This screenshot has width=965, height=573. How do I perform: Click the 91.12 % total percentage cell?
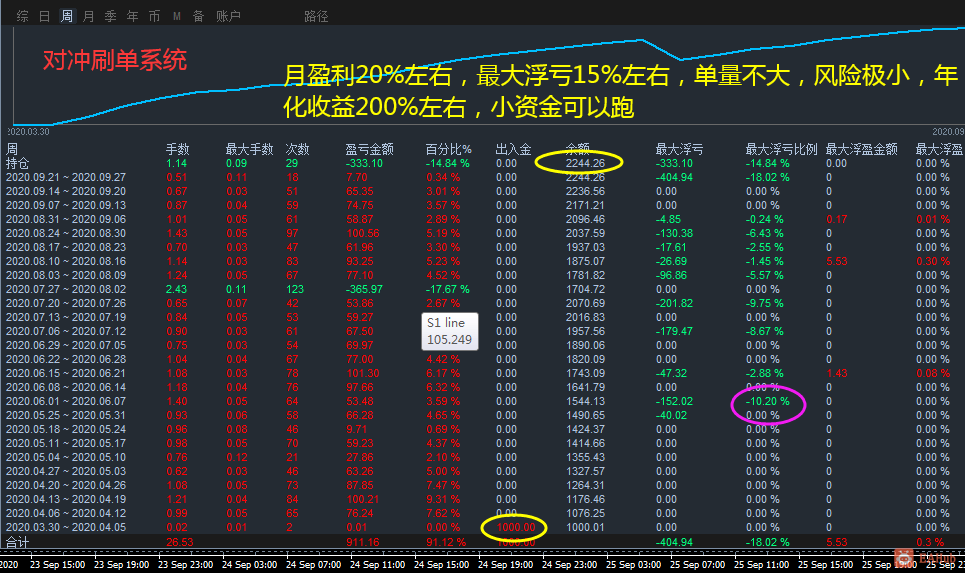point(446,542)
